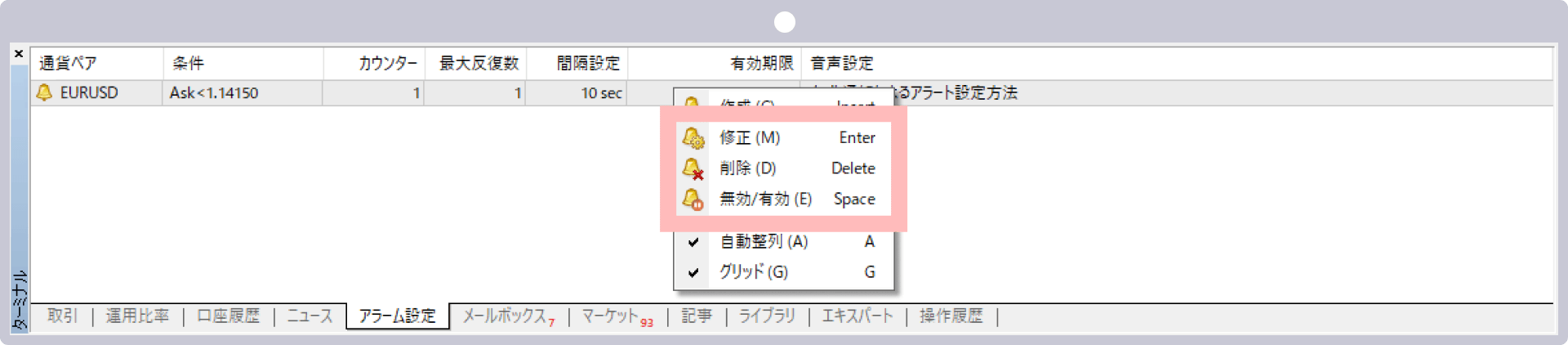1568x345 pixels.
Task: Open the 口座履歴 tab
Action: click(x=228, y=316)
